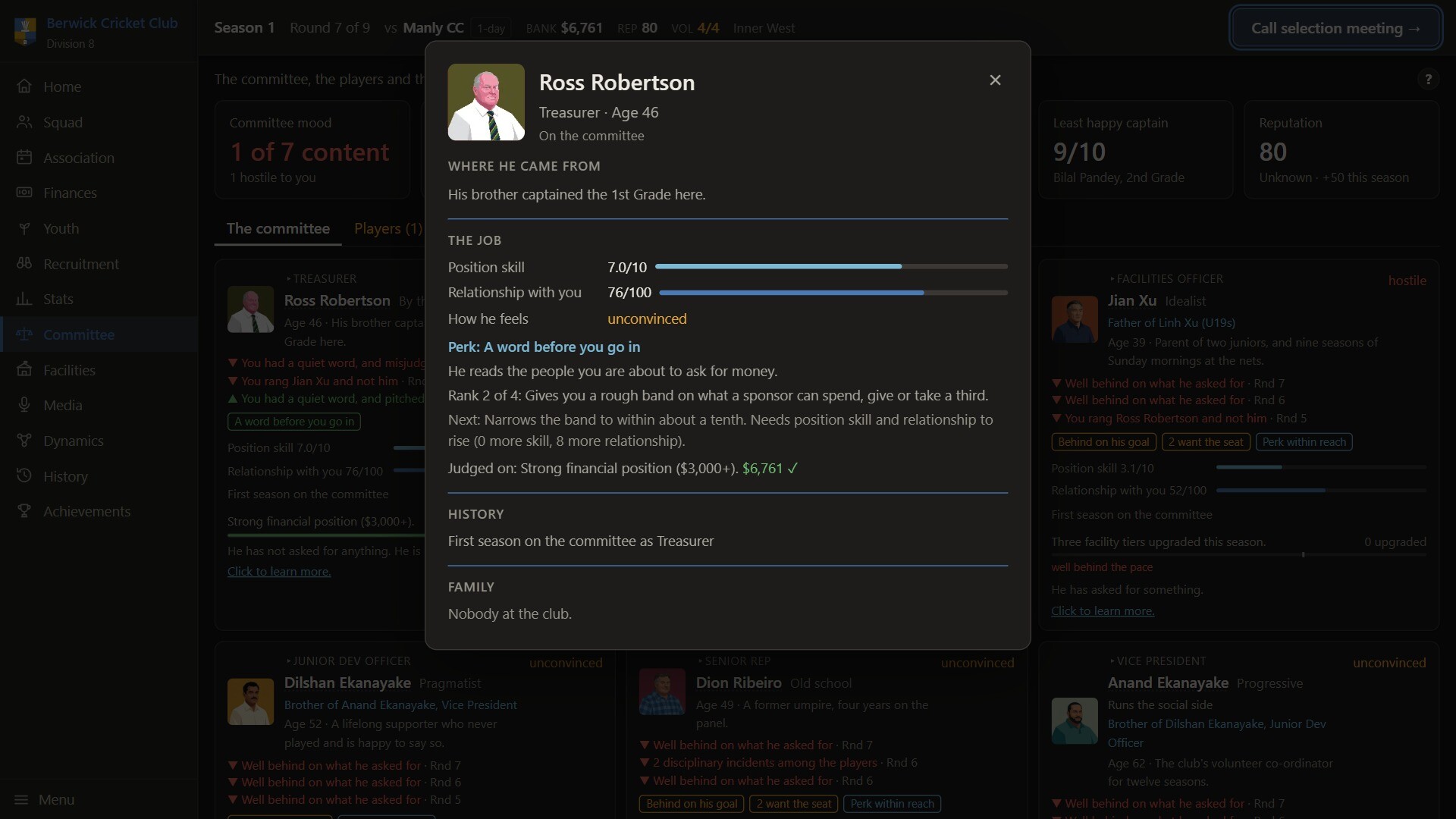Open Brother of Anand Ekanayake link

pos(400,704)
